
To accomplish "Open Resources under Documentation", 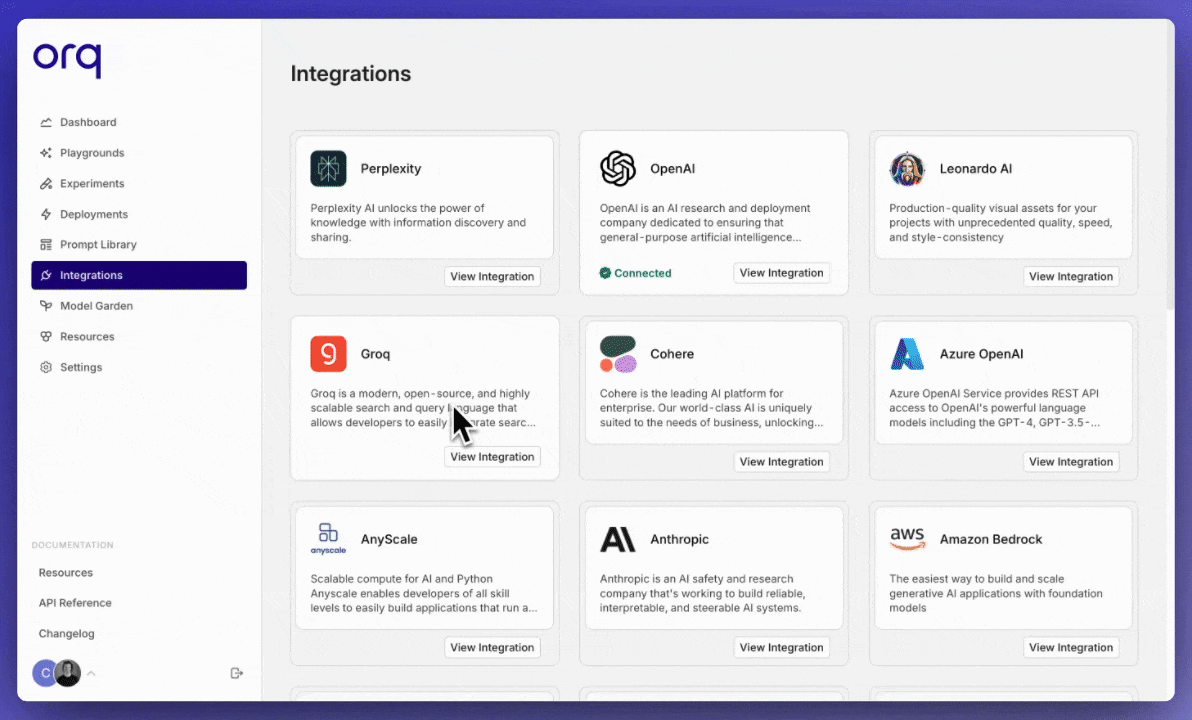I will tap(65, 573).
